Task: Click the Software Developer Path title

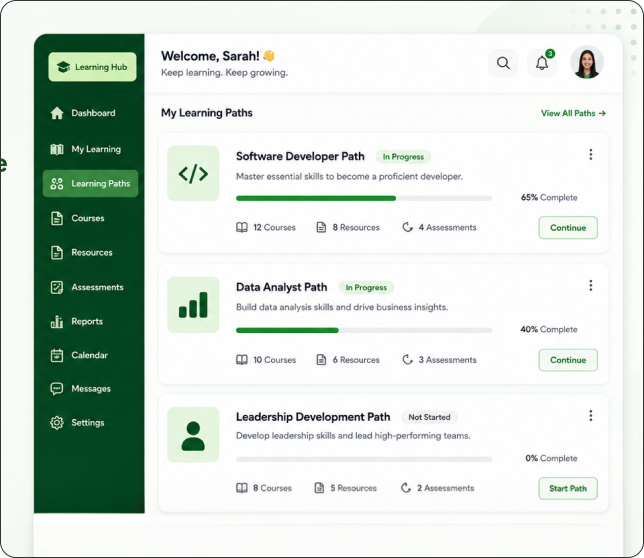Action: point(300,156)
